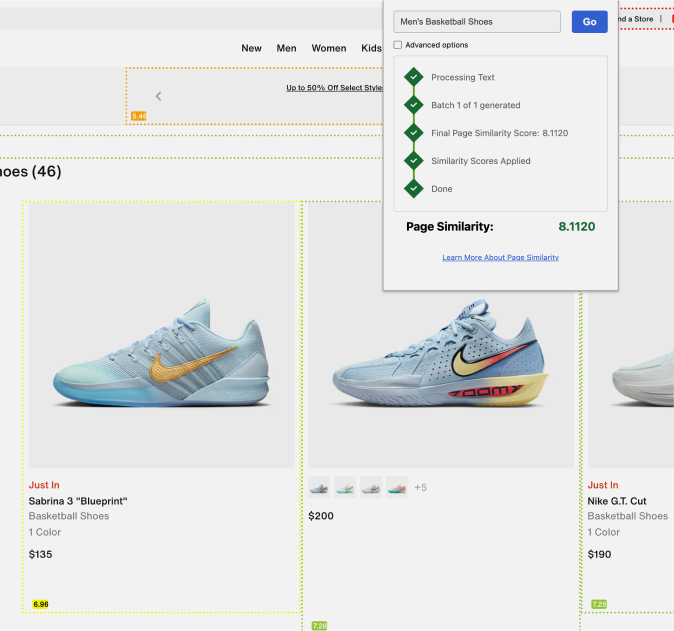This screenshot has height=631, width=674.
Task: Click the Men's Basketball Shoes query field
Action: (477, 21)
